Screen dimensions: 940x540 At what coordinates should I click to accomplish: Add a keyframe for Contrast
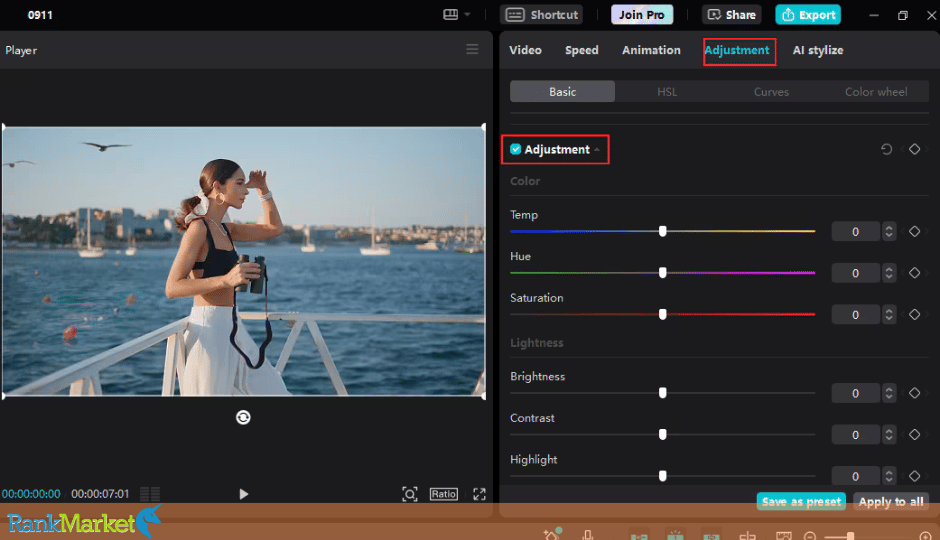[914, 435]
